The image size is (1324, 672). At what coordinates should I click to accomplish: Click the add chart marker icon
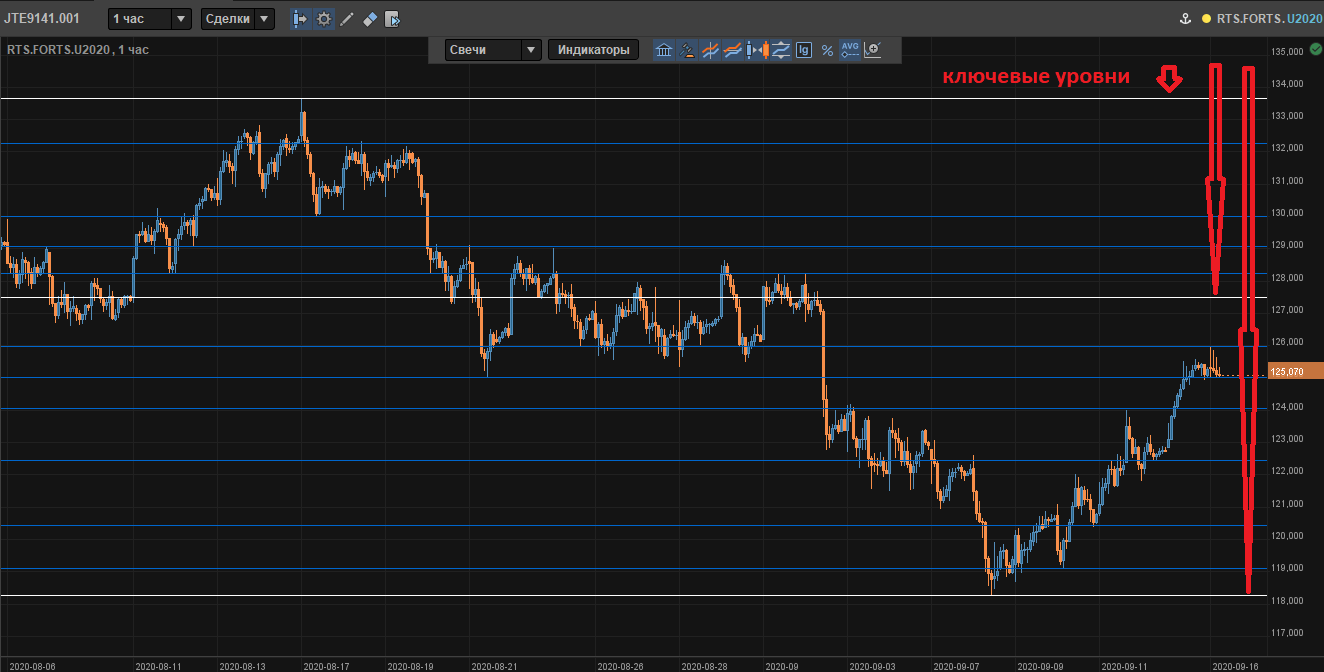click(x=873, y=49)
